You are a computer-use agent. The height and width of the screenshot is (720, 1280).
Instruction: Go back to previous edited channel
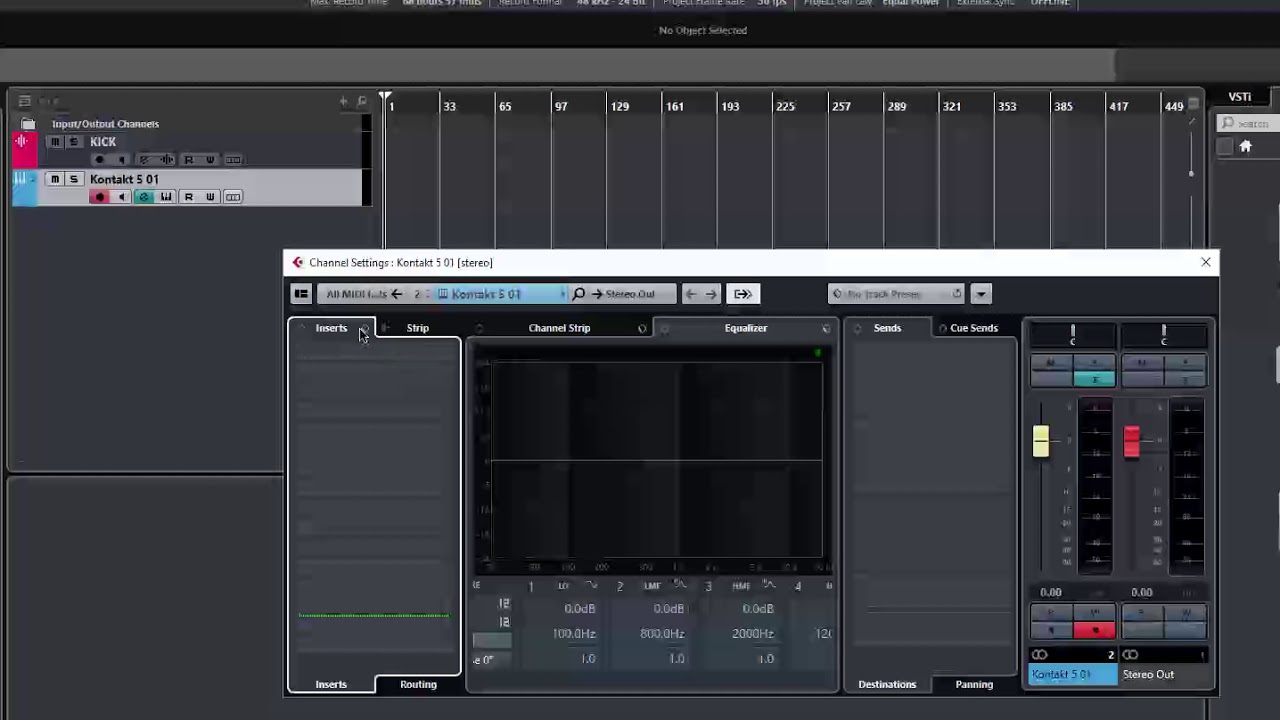tap(690, 294)
